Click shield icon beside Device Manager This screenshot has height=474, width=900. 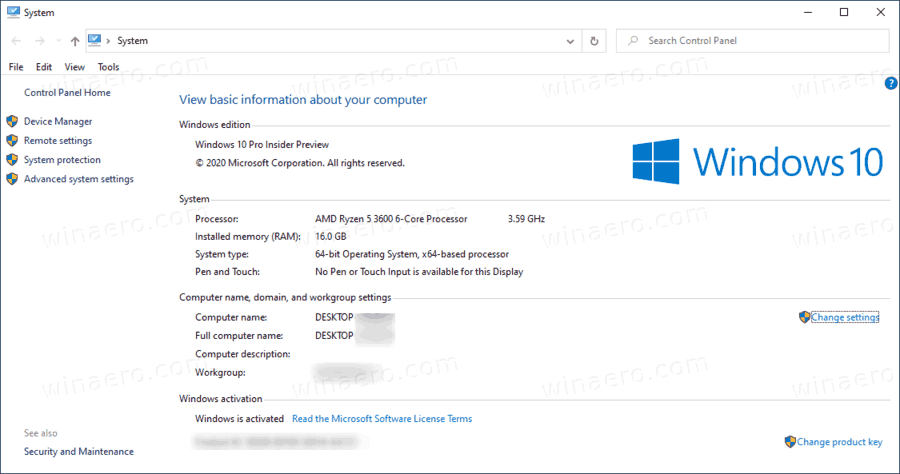click(12, 121)
